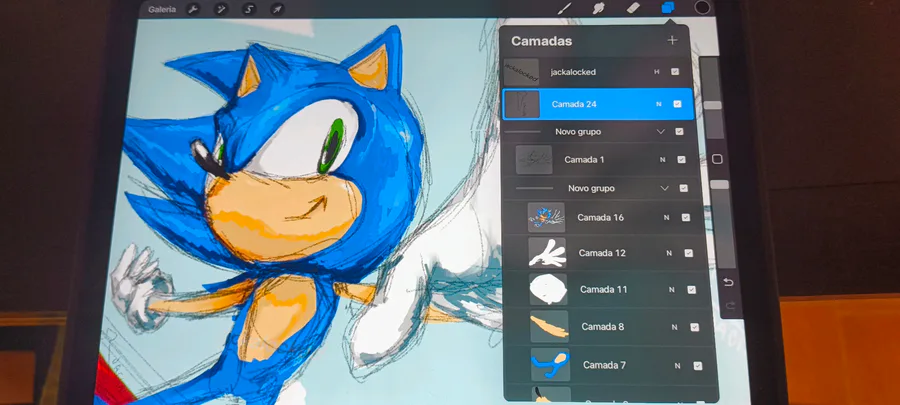Viewport: 900px width, 405px height.
Task: Select layer name 'Camada 24'
Action: (572, 104)
